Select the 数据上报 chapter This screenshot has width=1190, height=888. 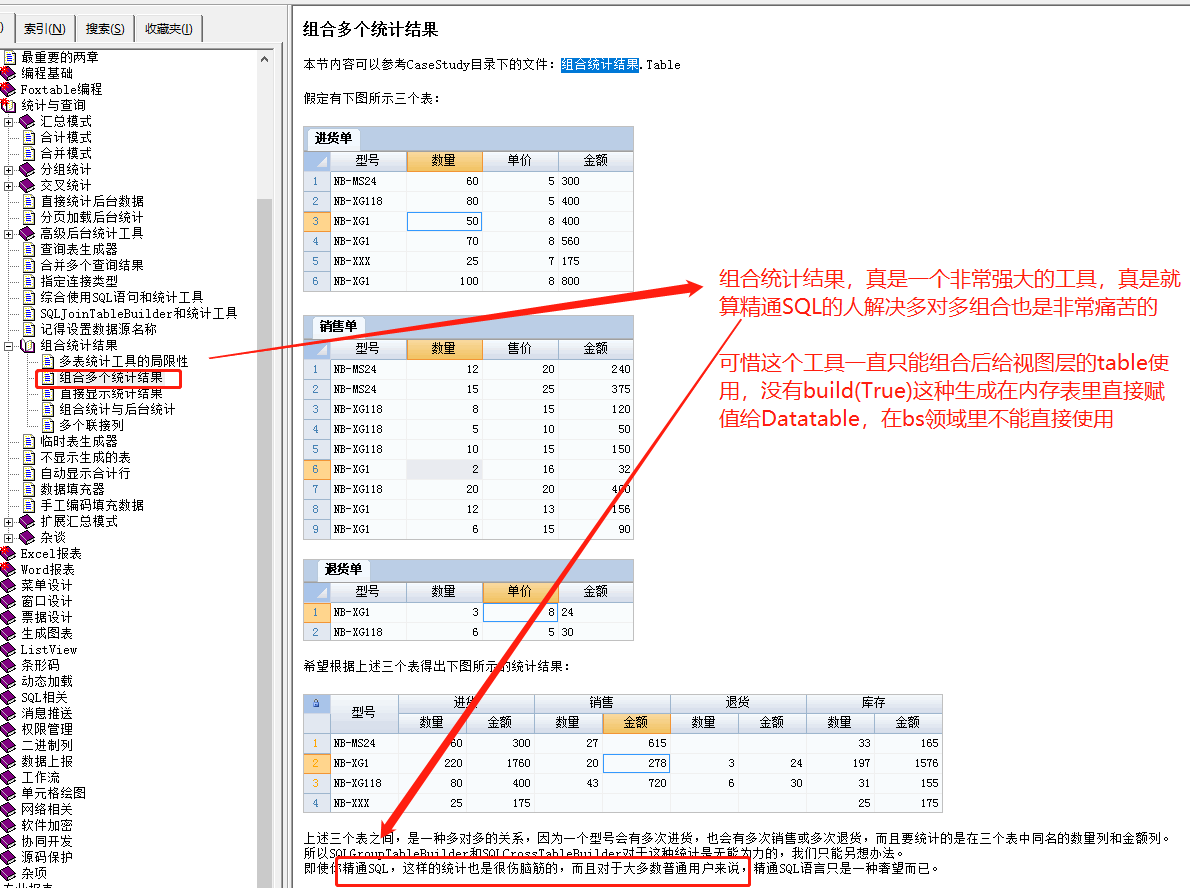point(47,761)
